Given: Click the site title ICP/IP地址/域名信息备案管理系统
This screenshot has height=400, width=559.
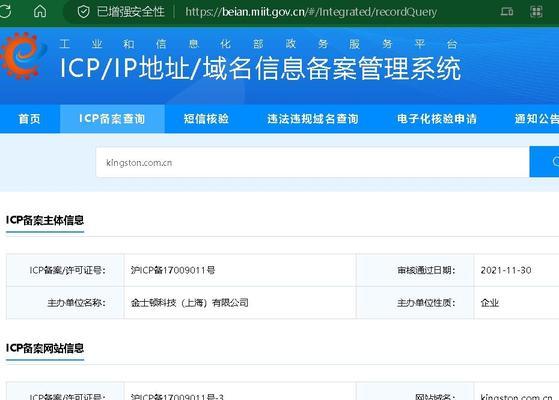Looking at the screenshot, I should click(x=260, y=68).
